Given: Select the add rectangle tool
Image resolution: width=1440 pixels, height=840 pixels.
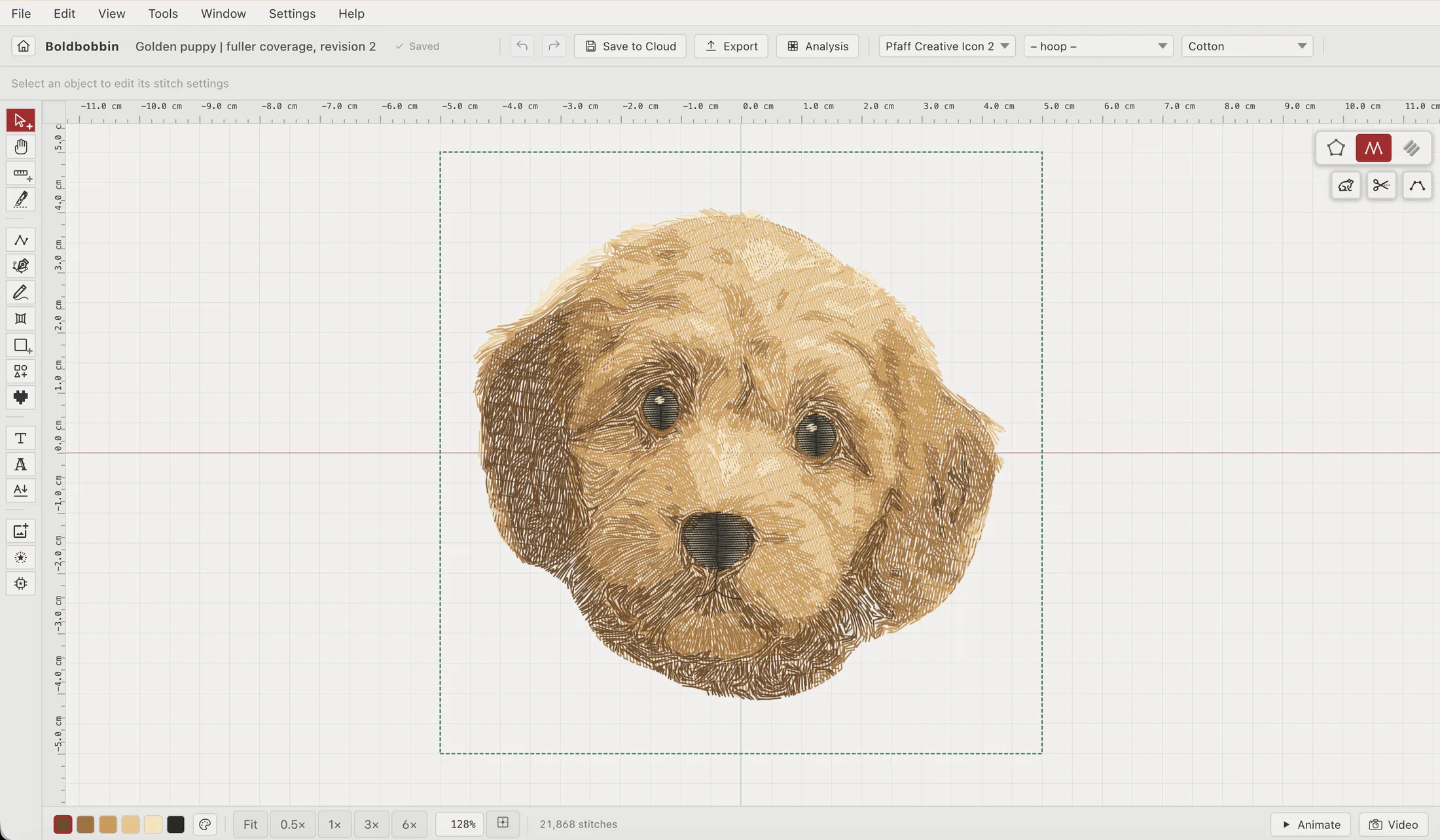Looking at the screenshot, I should click(x=21, y=345).
